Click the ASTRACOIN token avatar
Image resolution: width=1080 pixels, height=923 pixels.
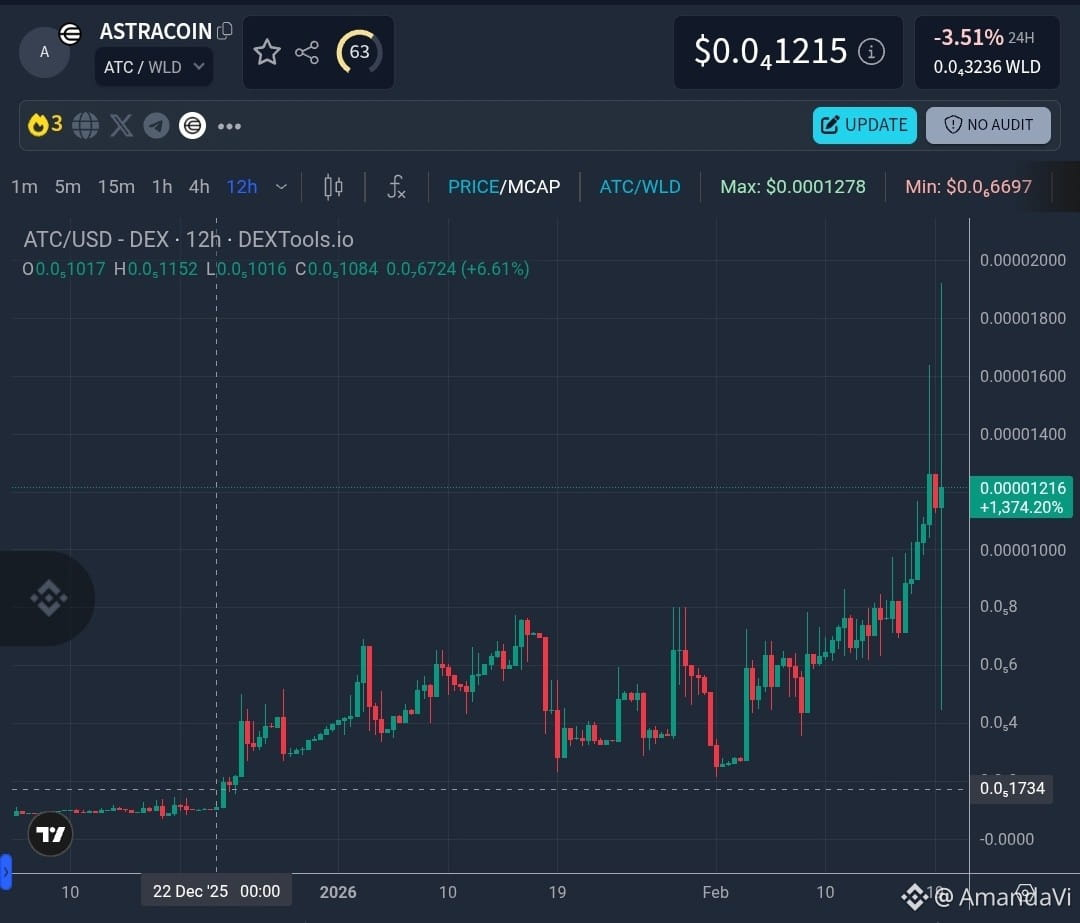45,52
